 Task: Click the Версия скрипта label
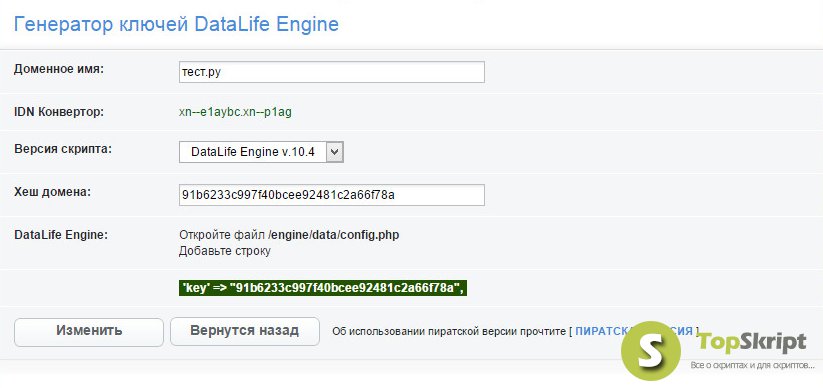[x=63, y=149]
